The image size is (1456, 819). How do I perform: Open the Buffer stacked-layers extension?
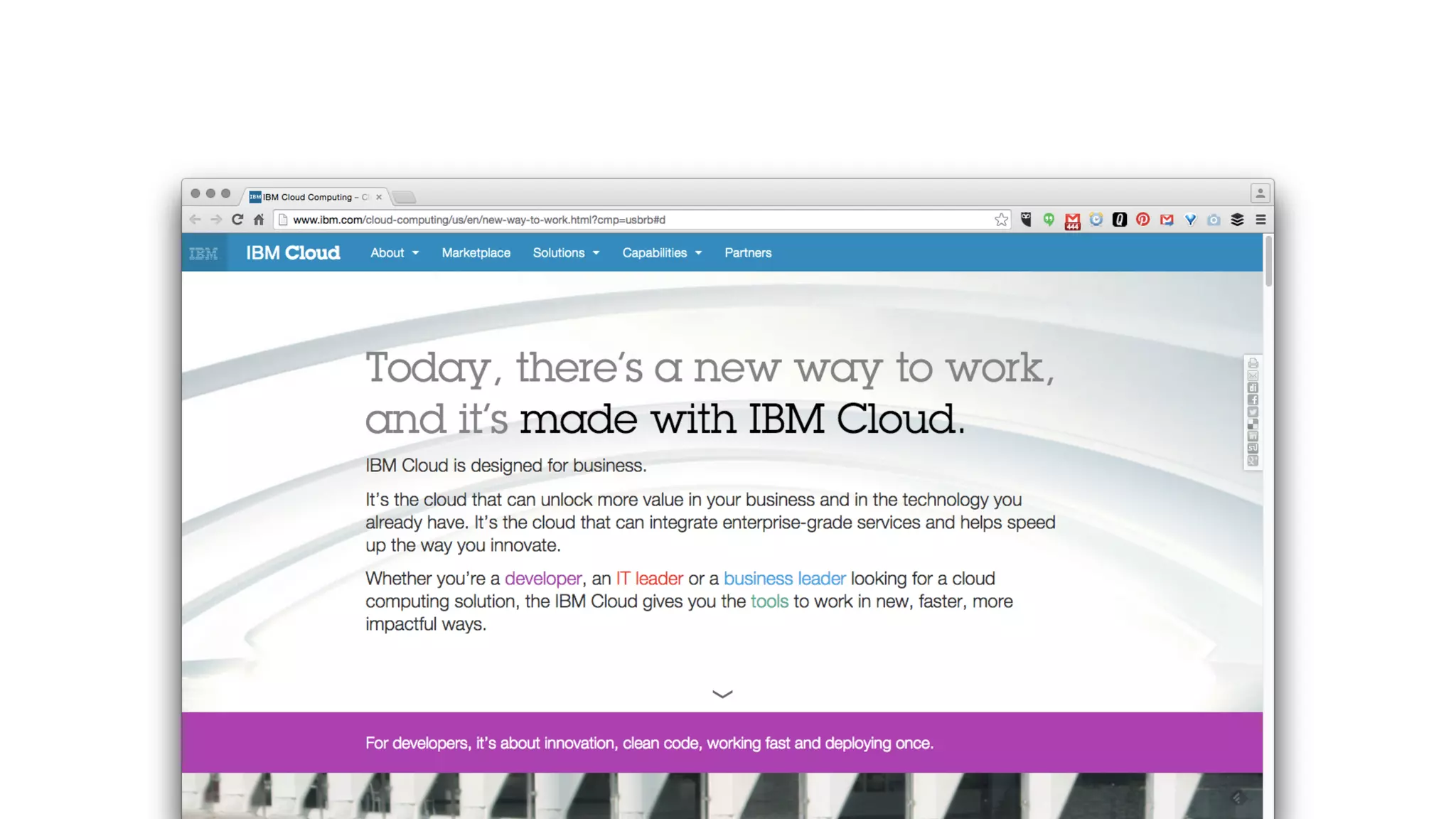pyautogui.click(x=1237, y=220)
